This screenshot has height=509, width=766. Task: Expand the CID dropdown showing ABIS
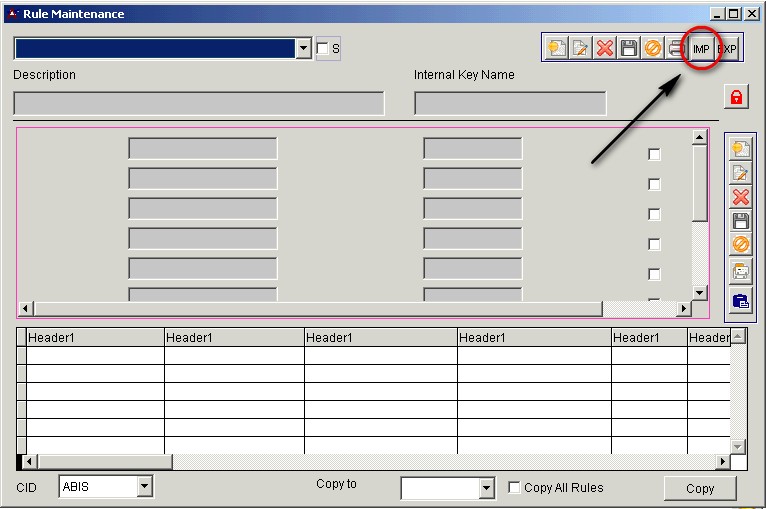click(x=144, y=487)
